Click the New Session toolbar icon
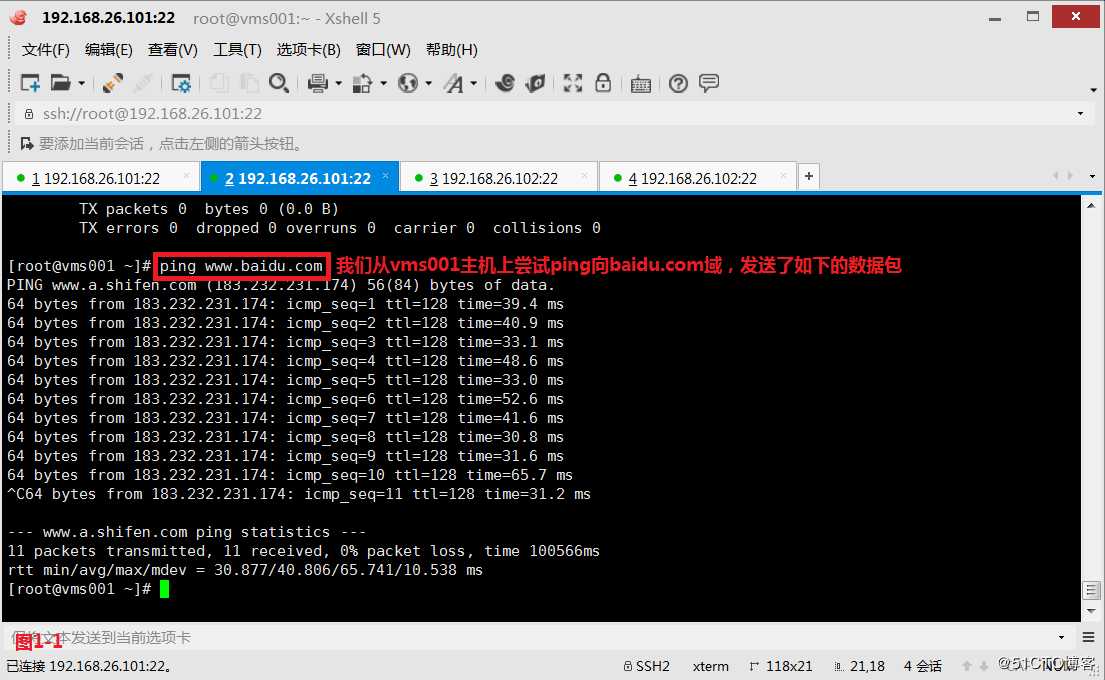 [x=30, y=83]
